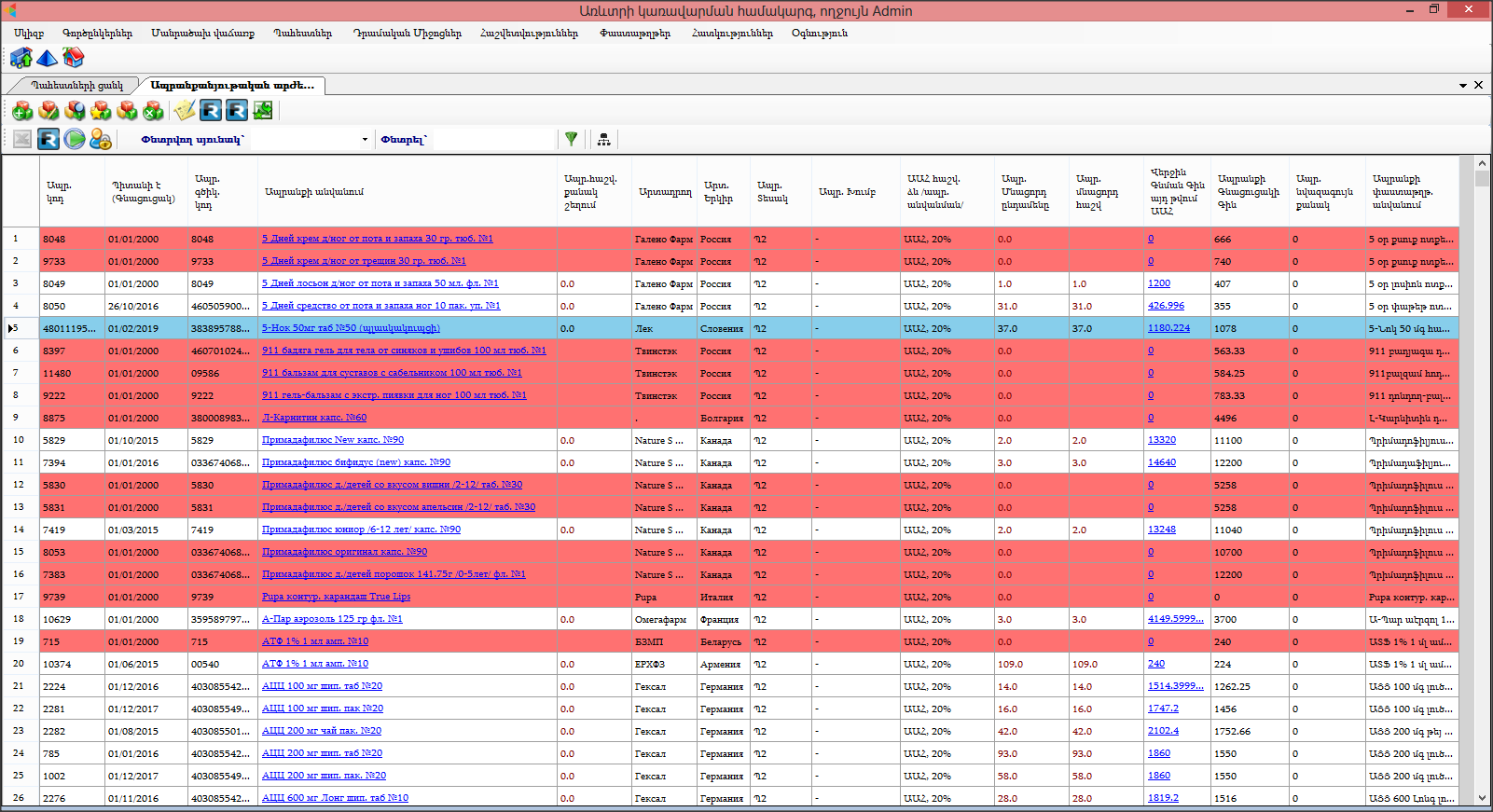The width and height of the screenshot is (1493, 812).
Task: Expand the Փնտրվող սյունակ column combo box
Action: (365, 140)
